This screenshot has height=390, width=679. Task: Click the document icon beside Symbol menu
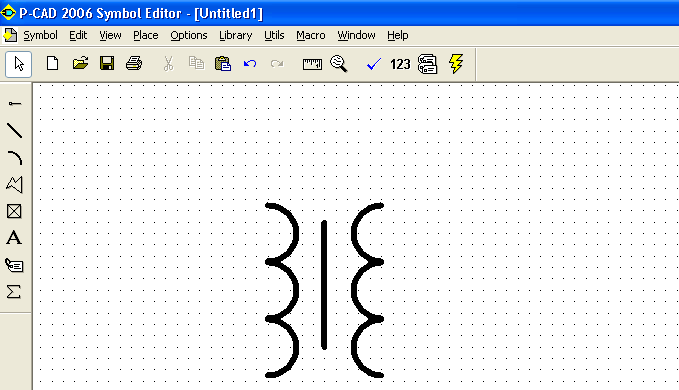click(10, 35)
